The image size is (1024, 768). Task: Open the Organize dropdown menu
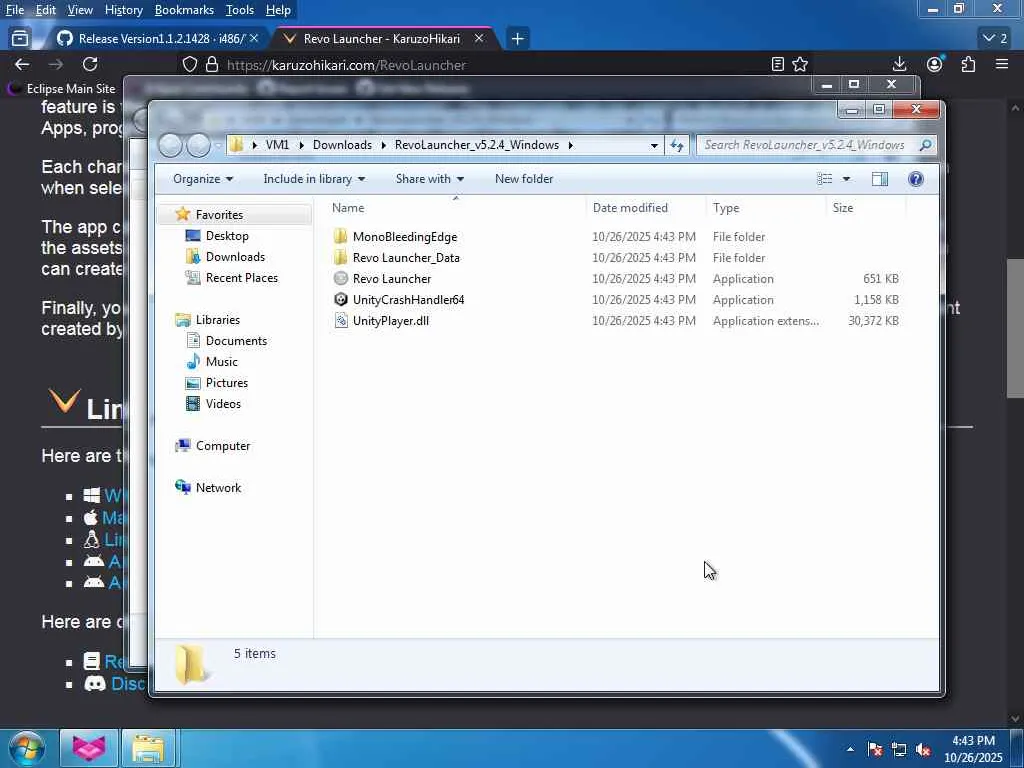[x=203, y=179]
